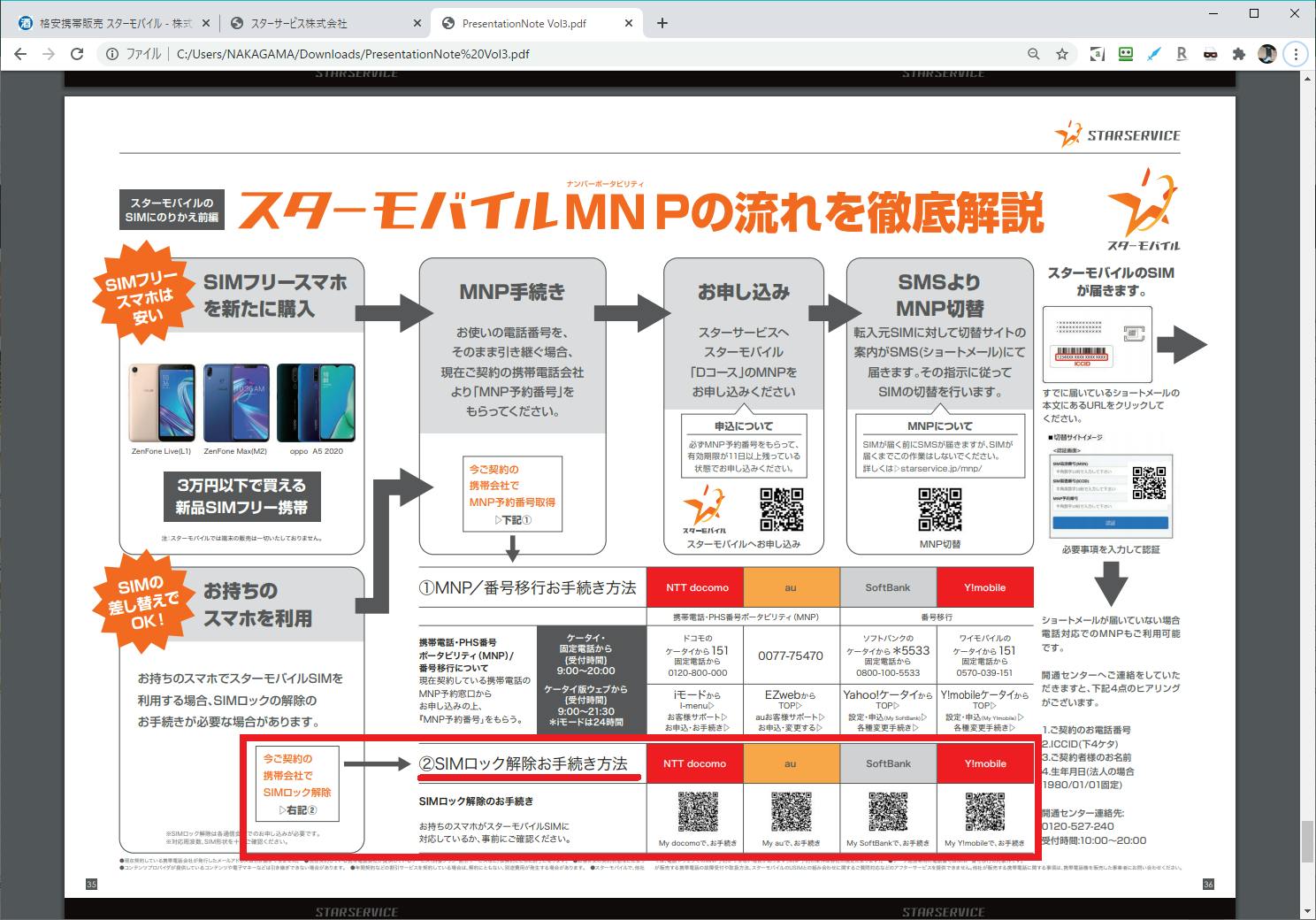Click the My SoftBank QR code
1316x920 pixels.
point(888,812)
